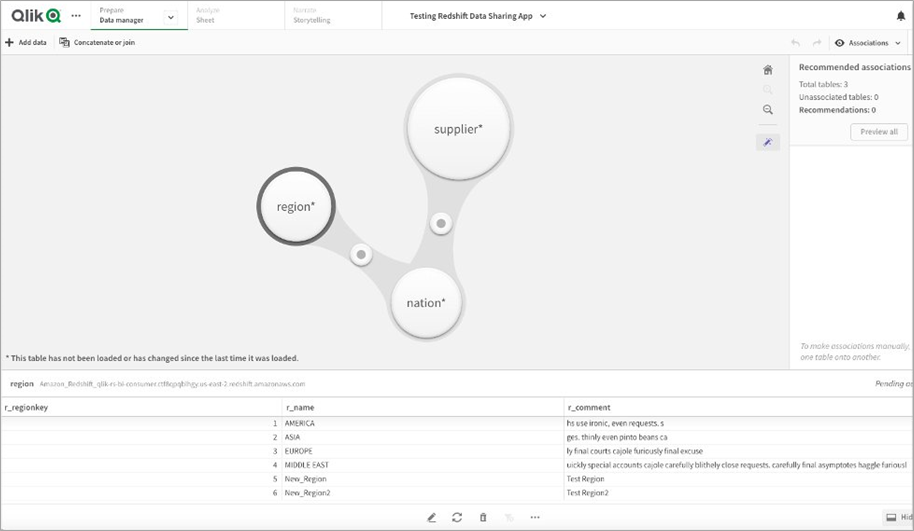Viewport: 914px width, 531px height.
Task: Click the ges. thinly even pinto beans cell
Action: point(739,437)
